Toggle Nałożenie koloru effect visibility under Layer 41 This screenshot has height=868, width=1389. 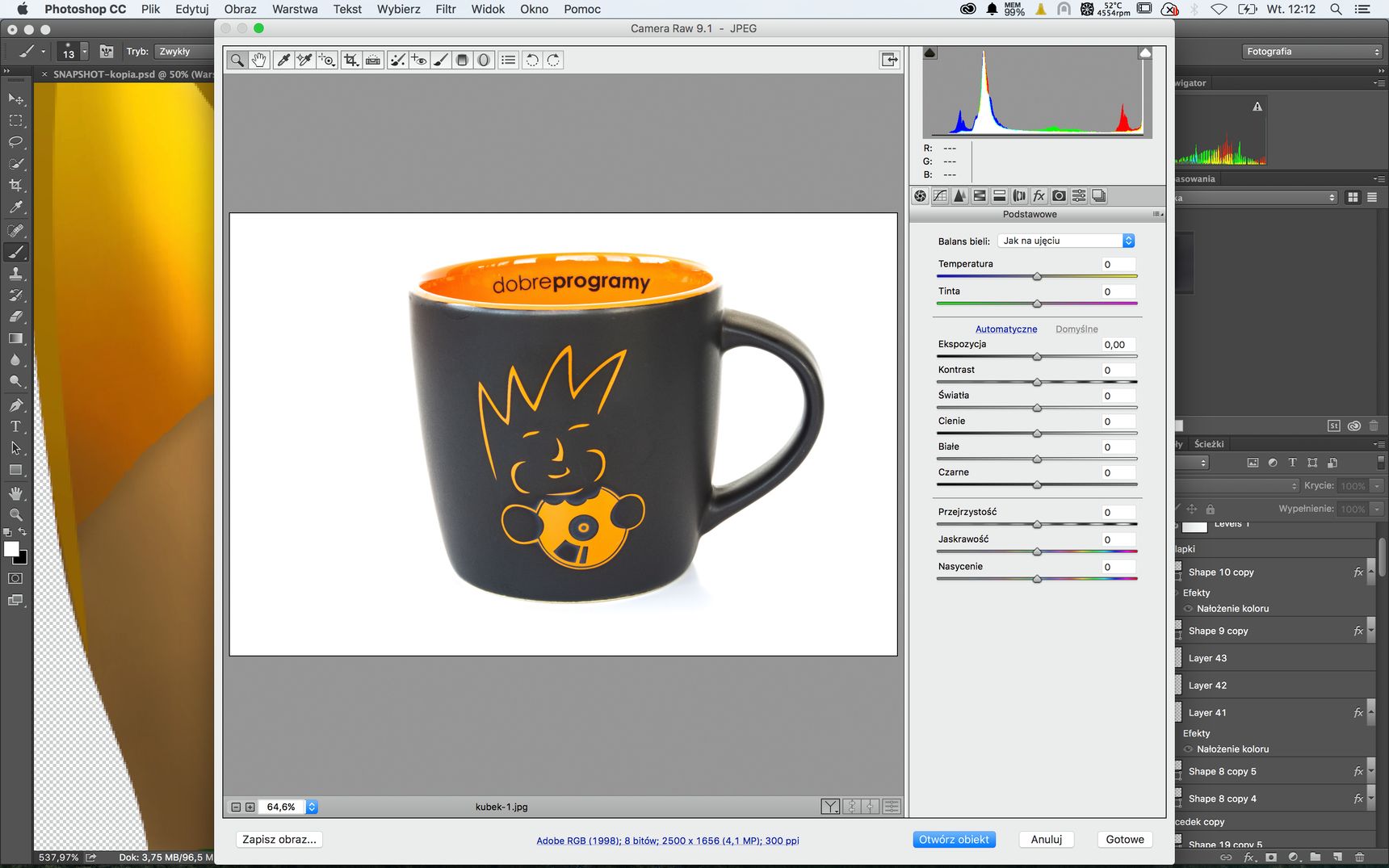point(1188,748)
